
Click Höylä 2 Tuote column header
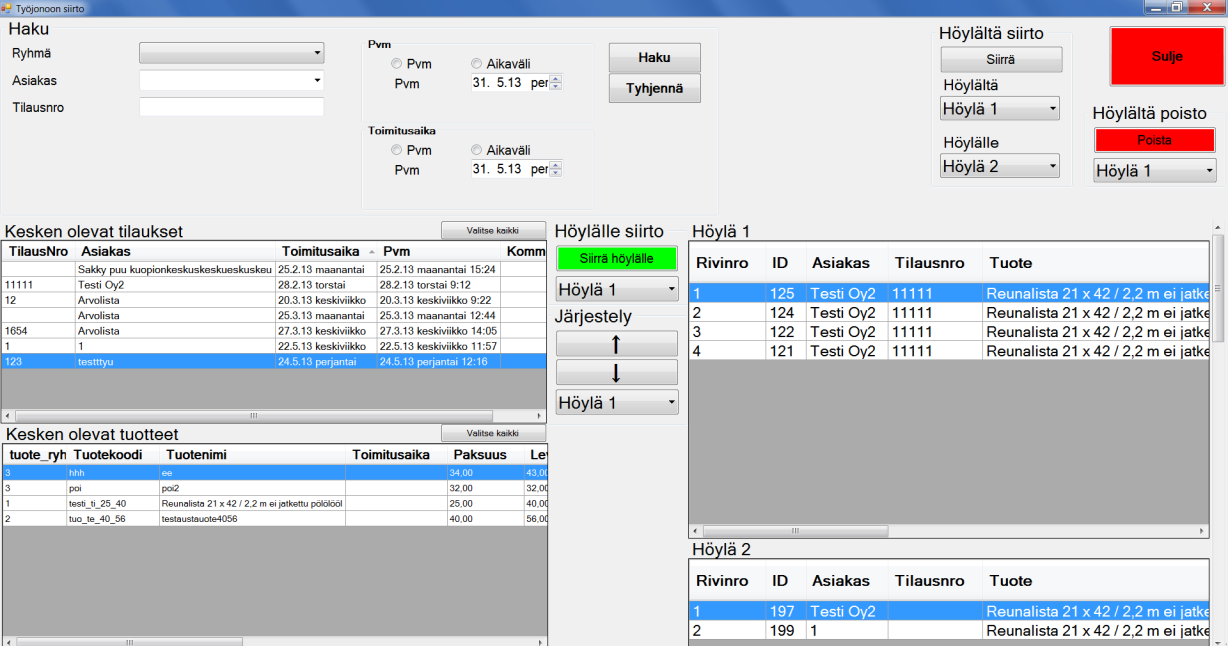(x=1095, y=581)
